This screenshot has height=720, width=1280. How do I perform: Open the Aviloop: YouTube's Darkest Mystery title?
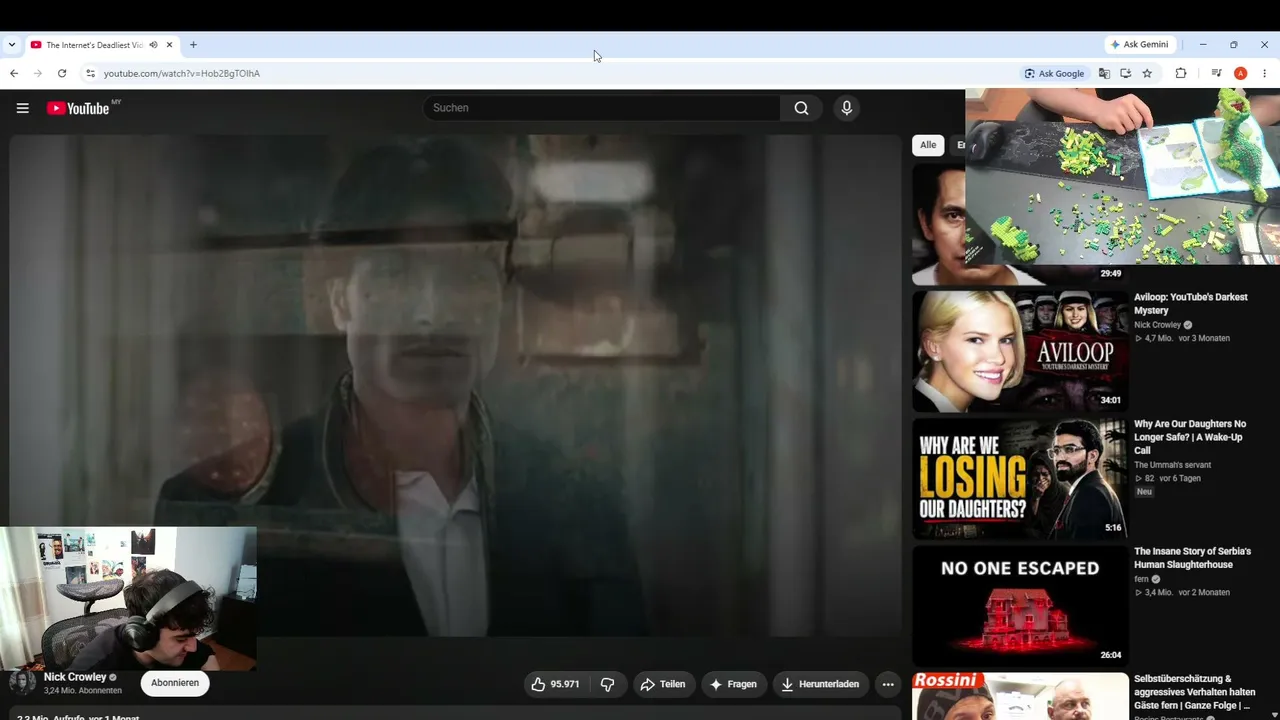1192,304
